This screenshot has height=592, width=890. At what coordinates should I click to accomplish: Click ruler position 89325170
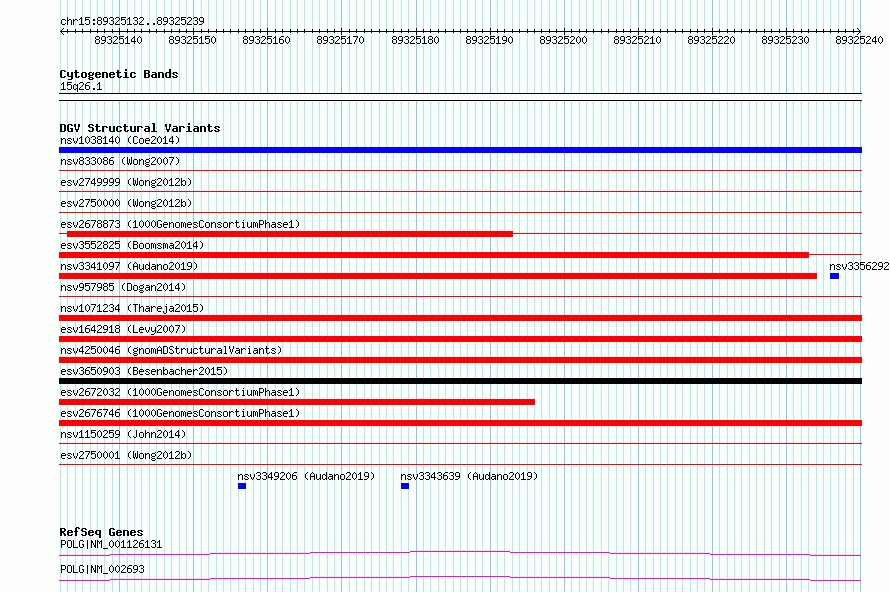tap(341, 40)
